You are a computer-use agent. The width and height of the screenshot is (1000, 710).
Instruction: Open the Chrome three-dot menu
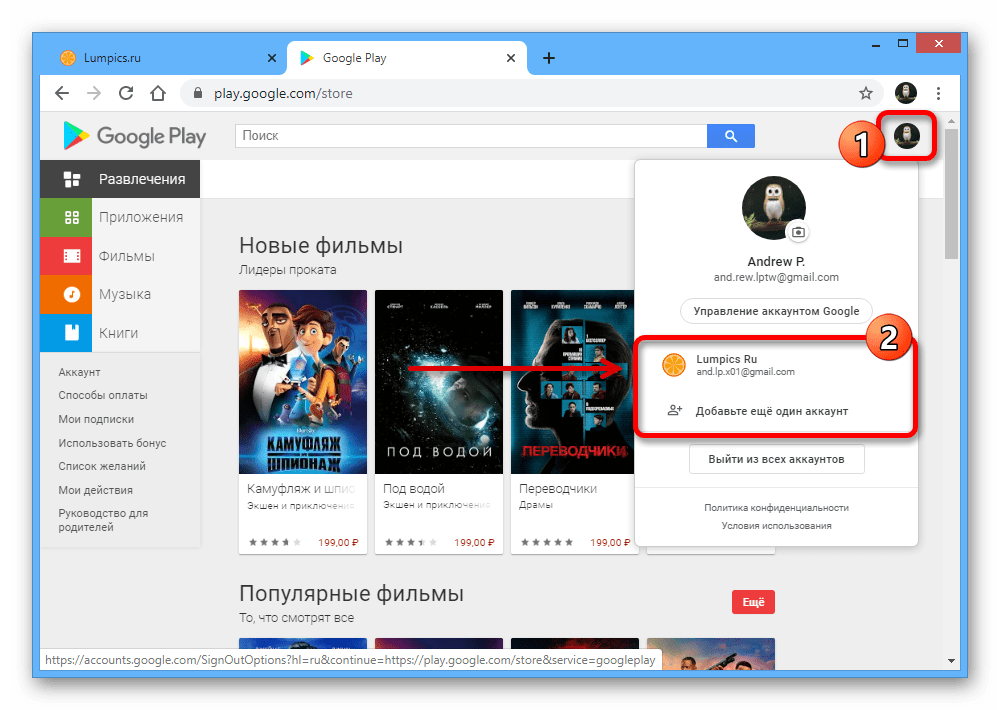[x=938, y=94]
